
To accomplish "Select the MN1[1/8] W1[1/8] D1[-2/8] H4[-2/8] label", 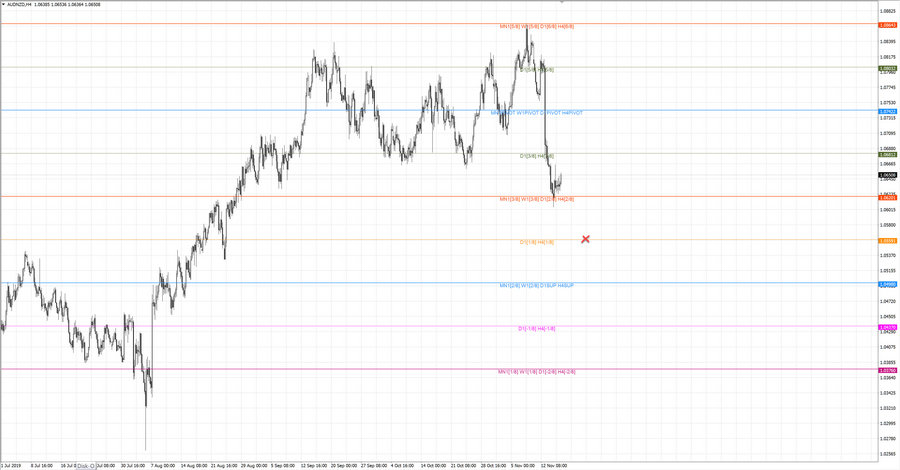I will pos(537,372).
